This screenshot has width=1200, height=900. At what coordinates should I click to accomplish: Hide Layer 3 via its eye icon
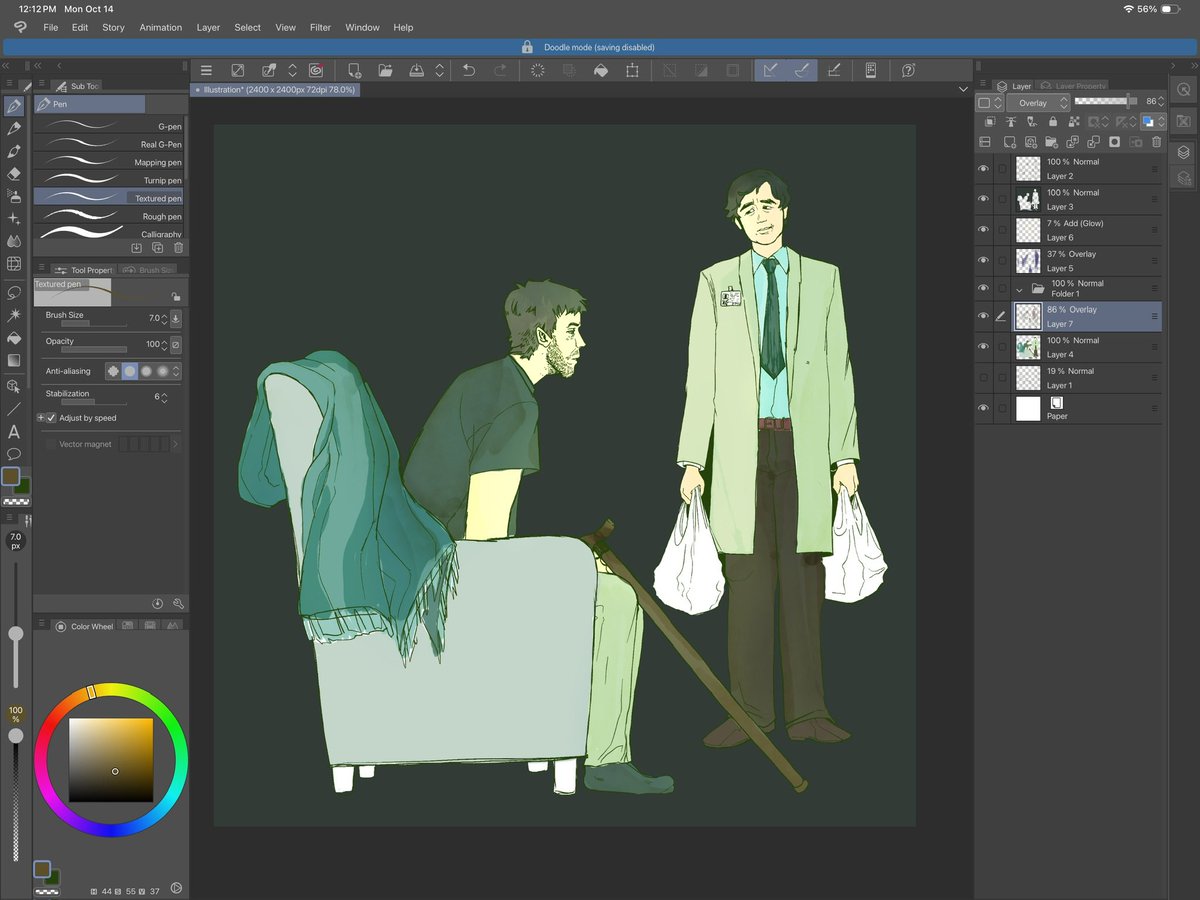983,200
